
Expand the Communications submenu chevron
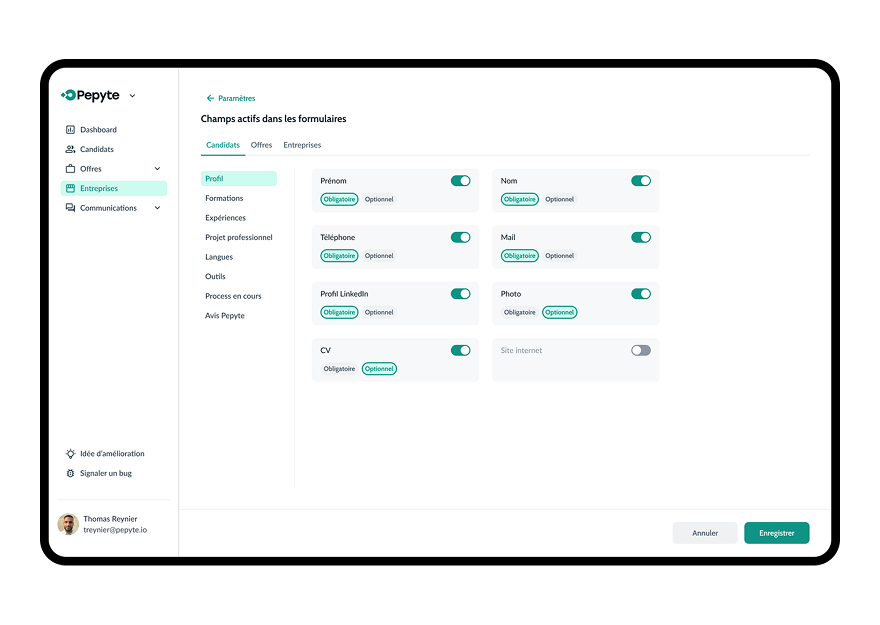pyautogui.click(x=158, y=208)
